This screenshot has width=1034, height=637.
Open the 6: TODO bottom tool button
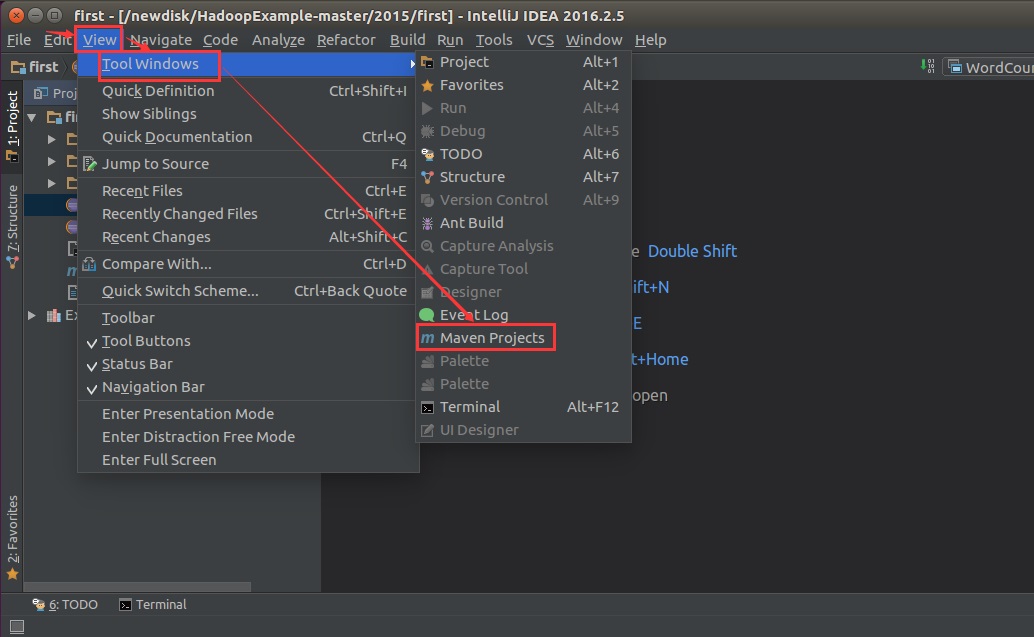pos(66,604)
